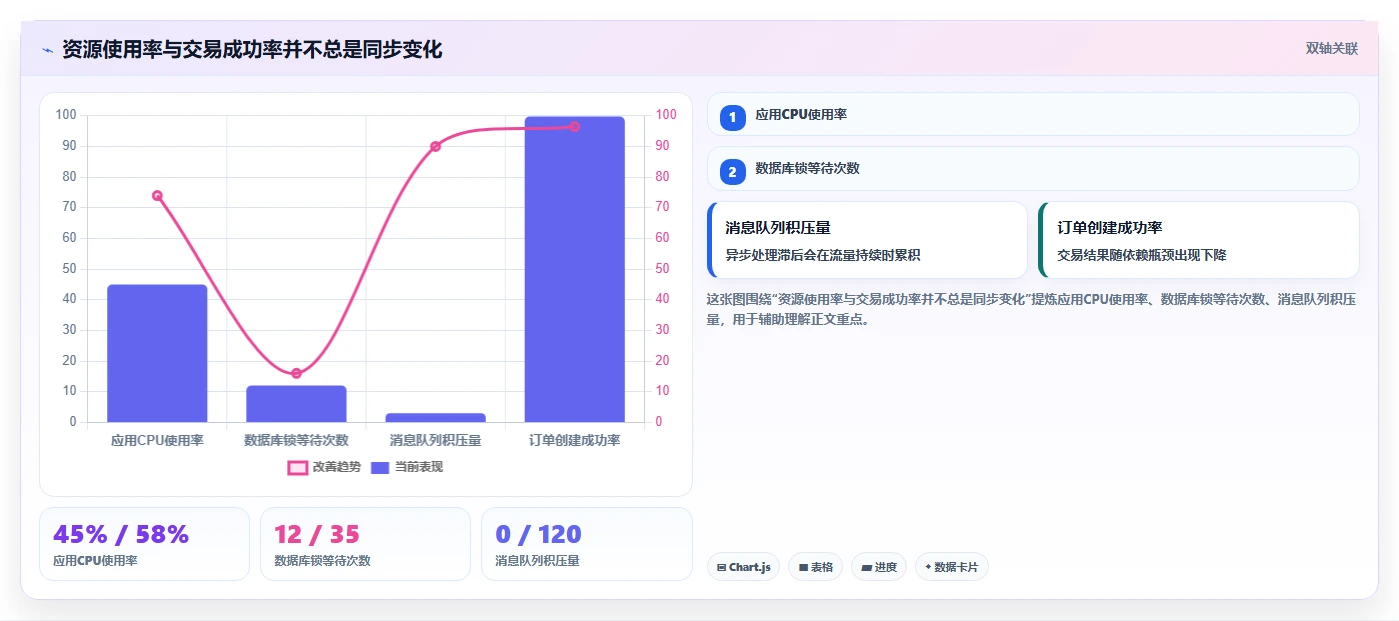Click the 应用CPU使用率 bar in the chart
This screenshot has height=621, width=1399.
pos(157,353)
